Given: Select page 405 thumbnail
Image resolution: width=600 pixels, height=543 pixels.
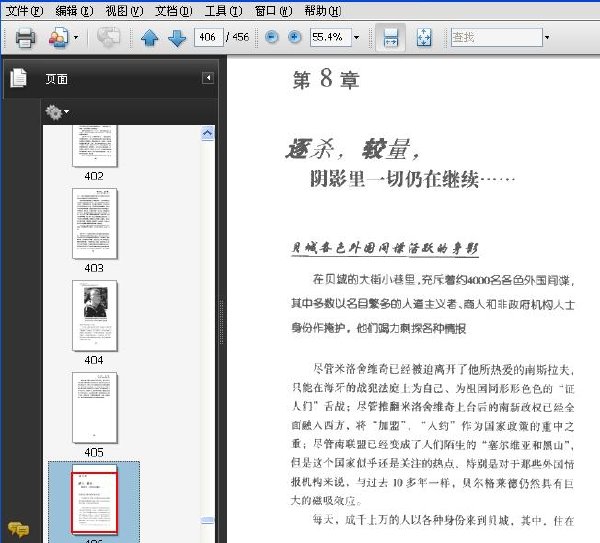Looking at the screenshot, I should pyautogui.click(x=95, y=408).
